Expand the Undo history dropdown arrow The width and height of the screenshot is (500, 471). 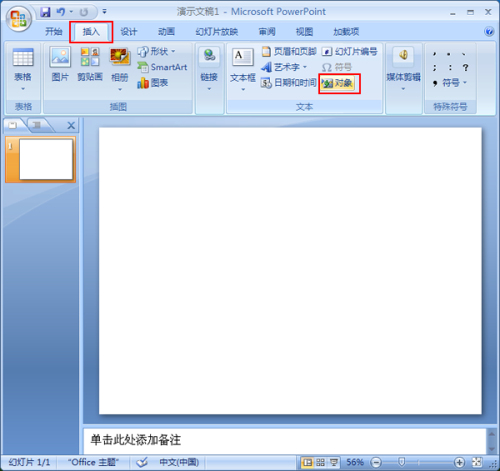point(71,12)
